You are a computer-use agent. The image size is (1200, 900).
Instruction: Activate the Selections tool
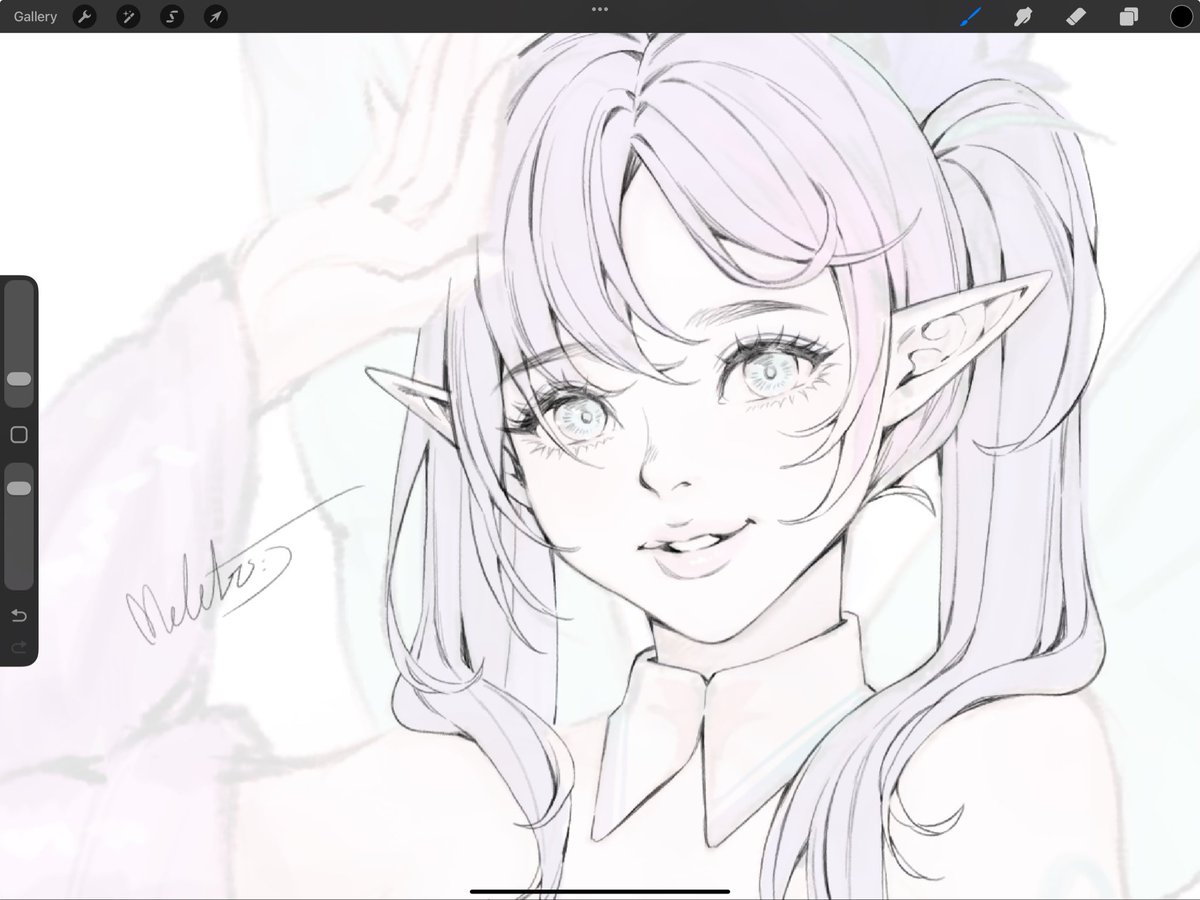pos(171,16)
